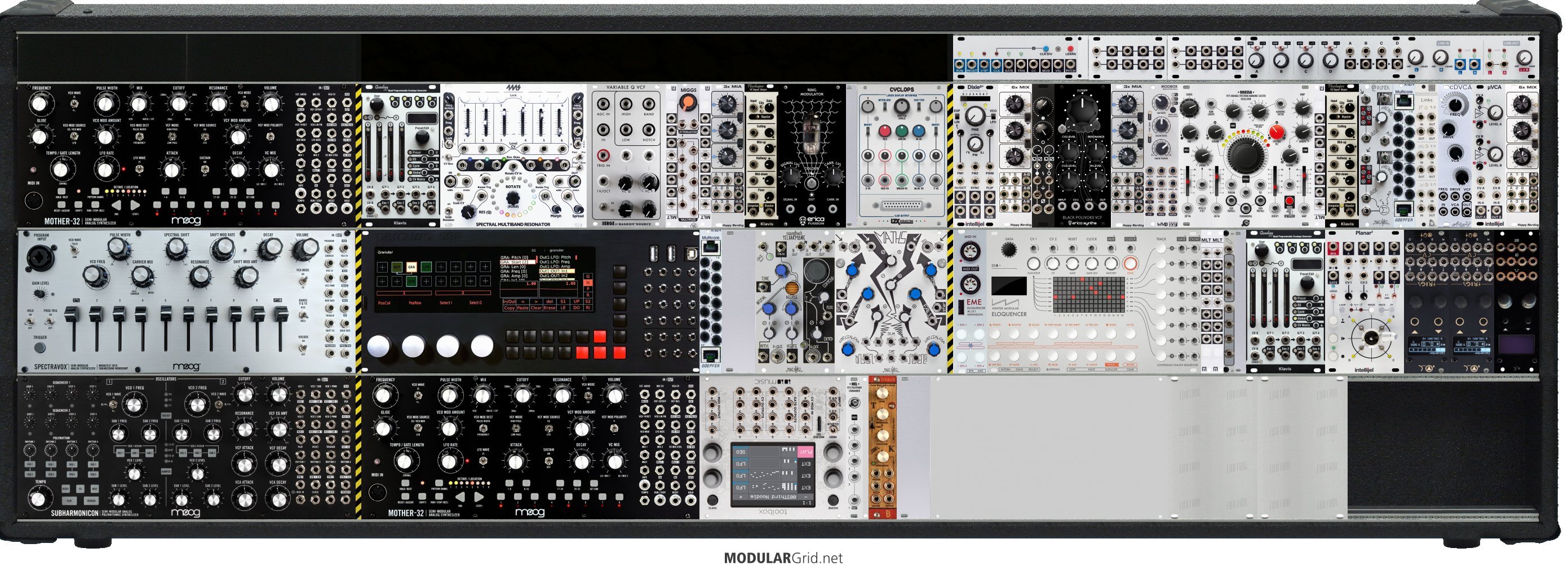Click the Spectravox band 5 fader
The width and height of the screenshot is (1568, 570).
point(167,314)
